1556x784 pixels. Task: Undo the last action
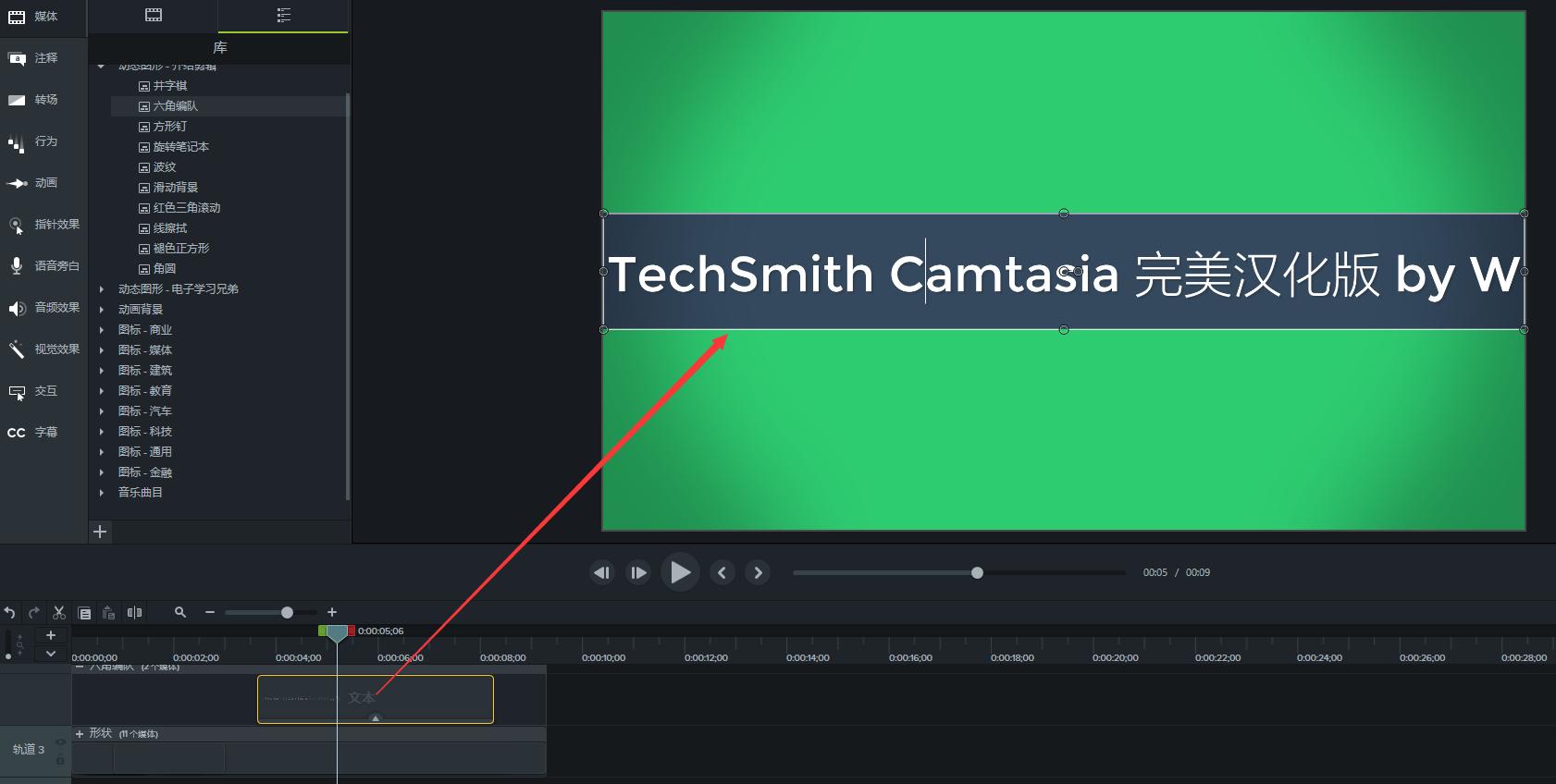[x=10, y=612]
